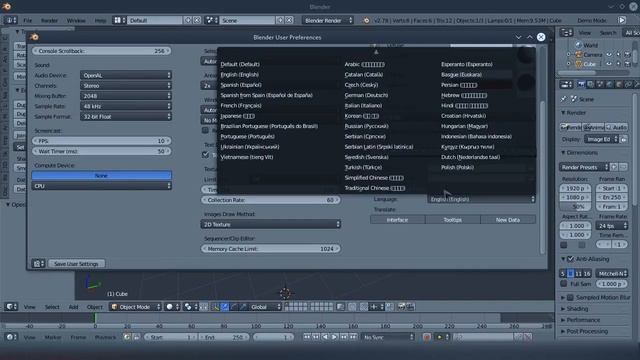This screenshot has width=640, height=360.
Task: Toggle the Interface translate option
Action: tap(398, 220)
